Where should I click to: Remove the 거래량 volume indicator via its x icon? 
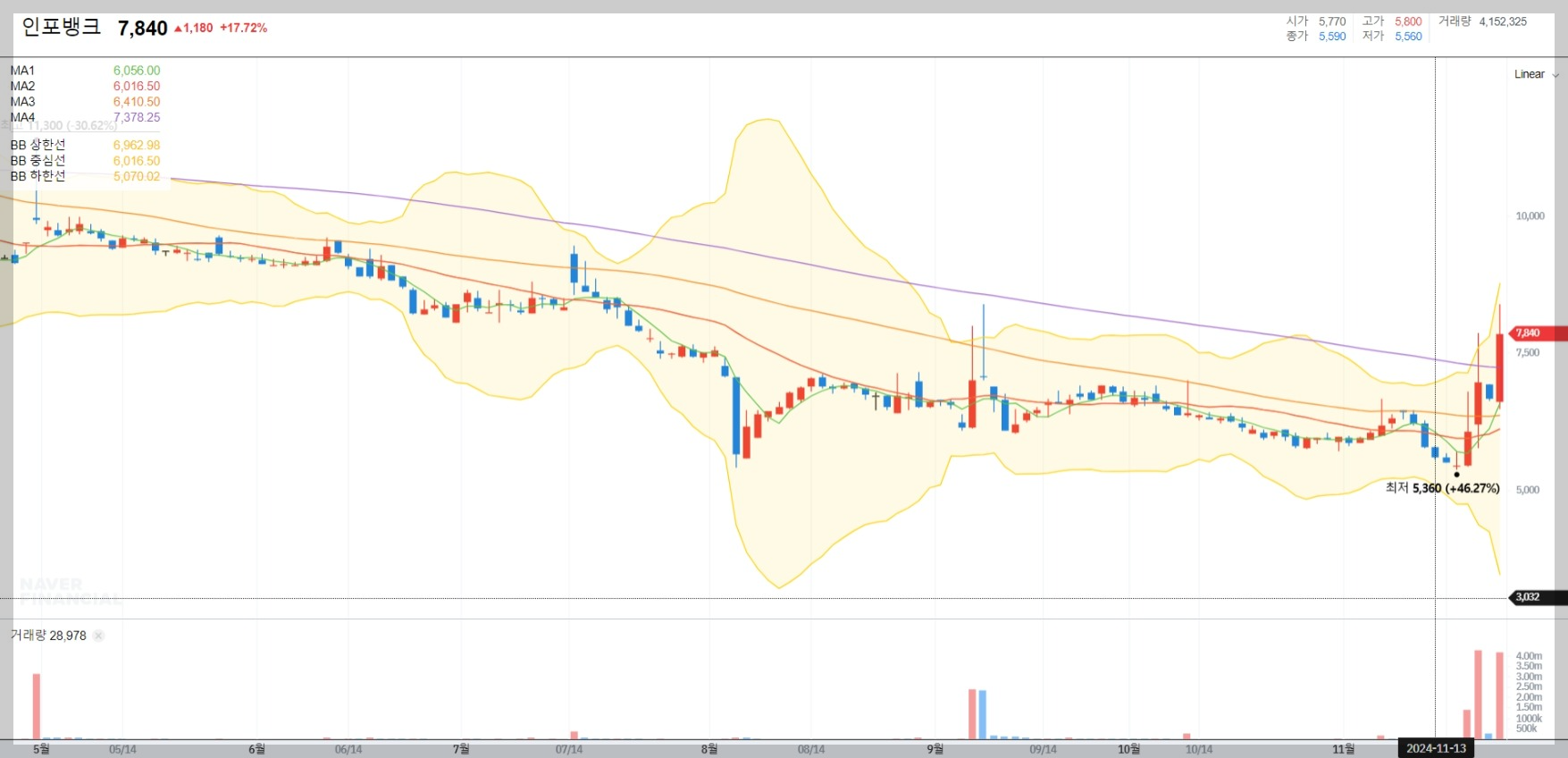pos(98,636)
